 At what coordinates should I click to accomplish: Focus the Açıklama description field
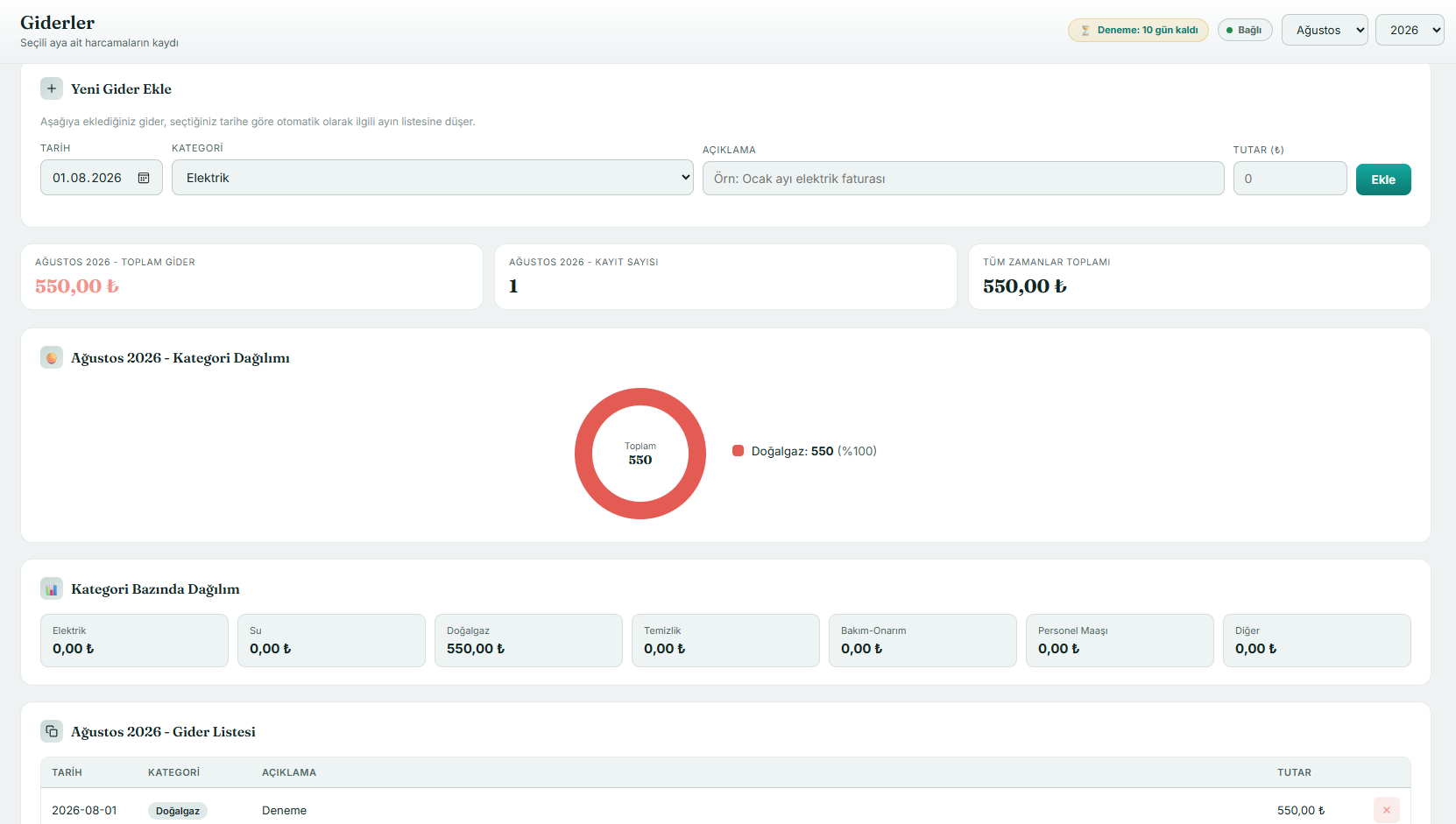pos(963,179)
